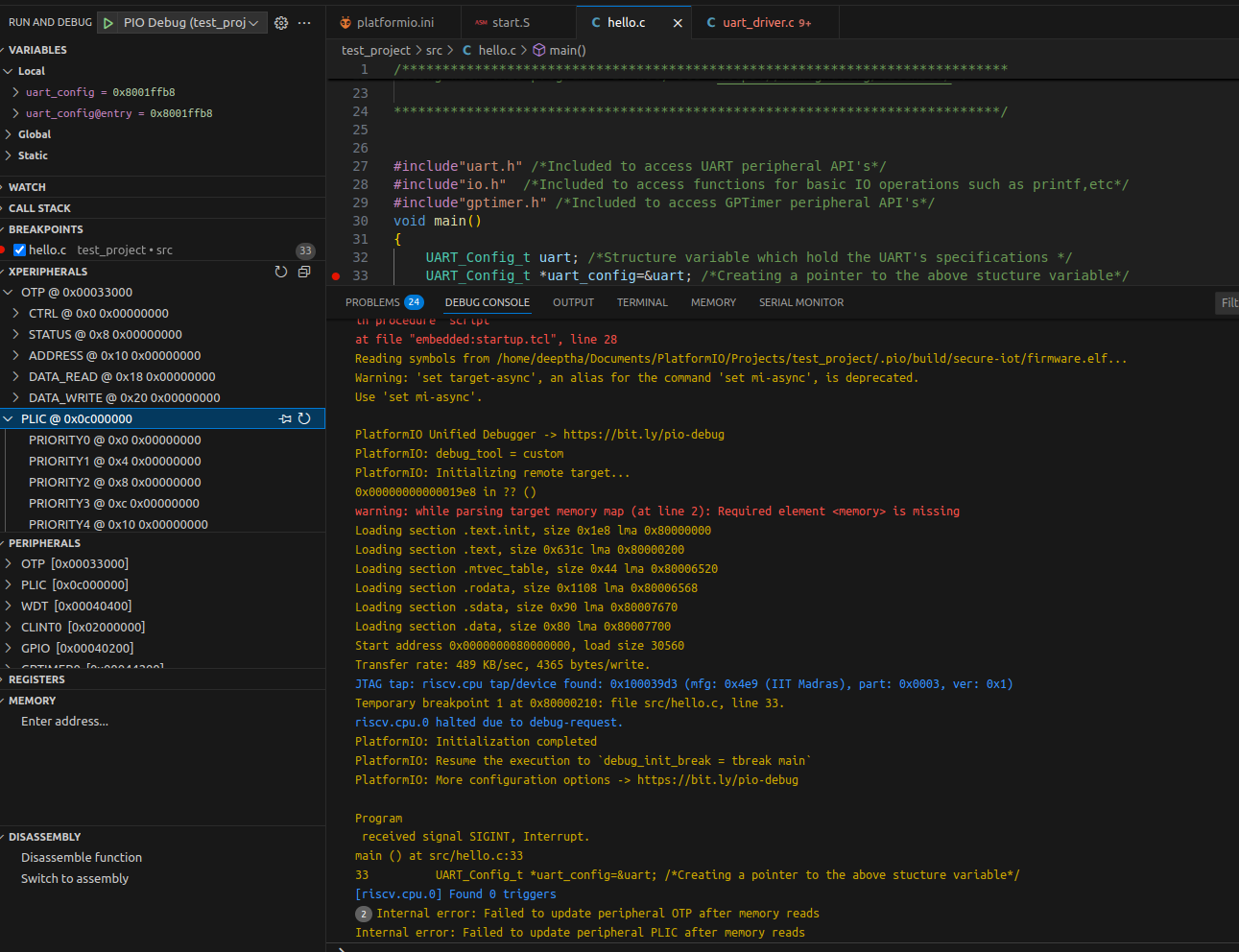
Task: Click Disassemble function
Action: [x=82, y=857]
